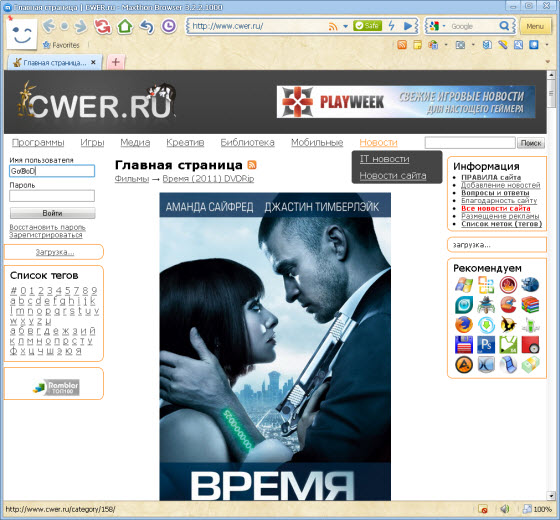Image resolution: width=560 pixels, height=520 pixels.
Task: Open Время (2011) DVDRip article link
Action: [x=208, y=179]
